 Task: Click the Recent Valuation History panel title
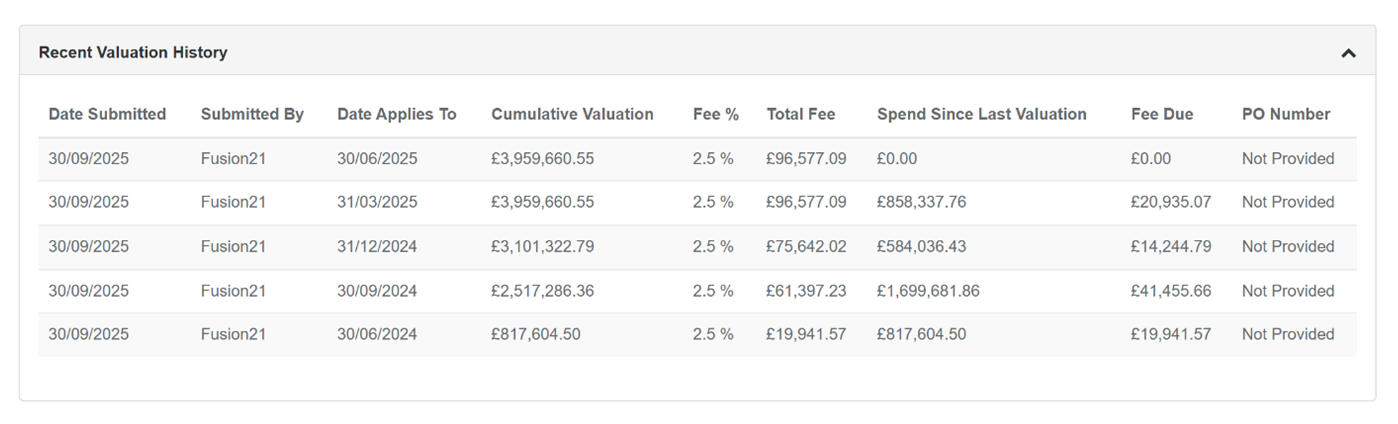pos(133,52)
